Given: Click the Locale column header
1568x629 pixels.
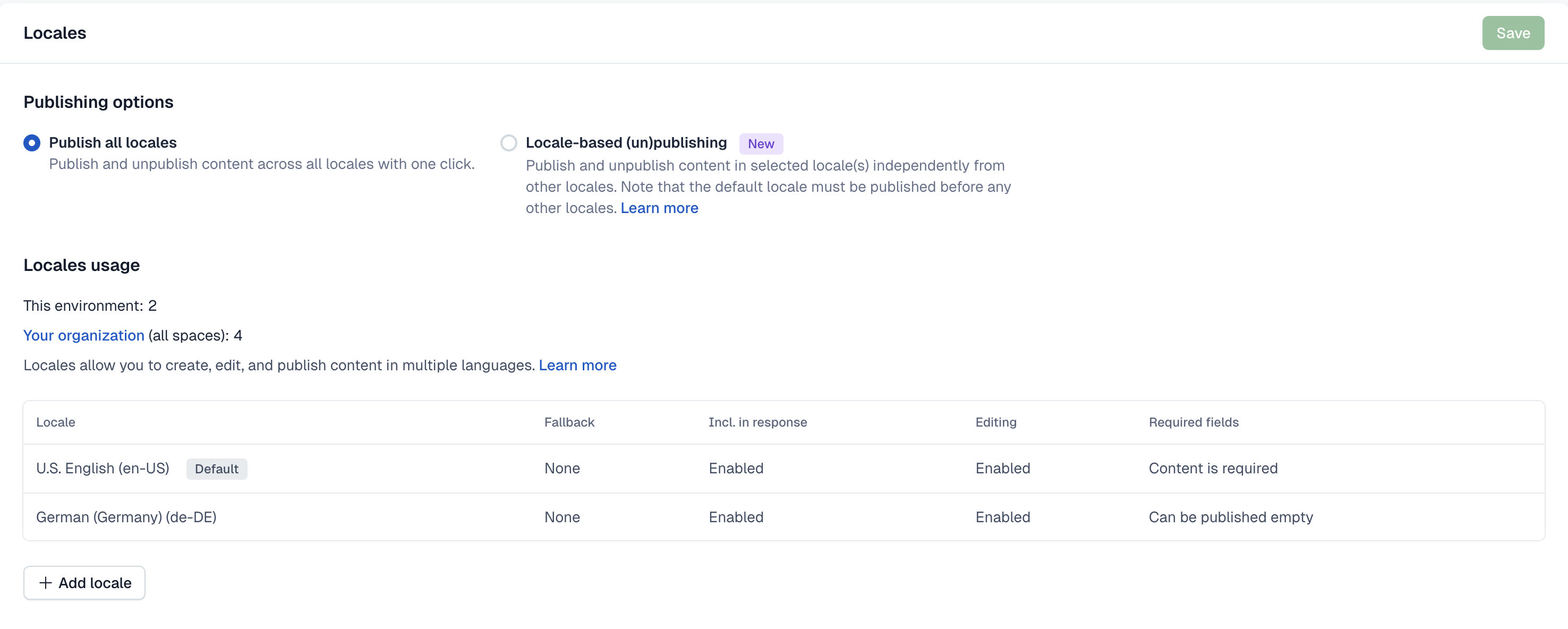Looking at the screenshot, I should click(55, 422).
